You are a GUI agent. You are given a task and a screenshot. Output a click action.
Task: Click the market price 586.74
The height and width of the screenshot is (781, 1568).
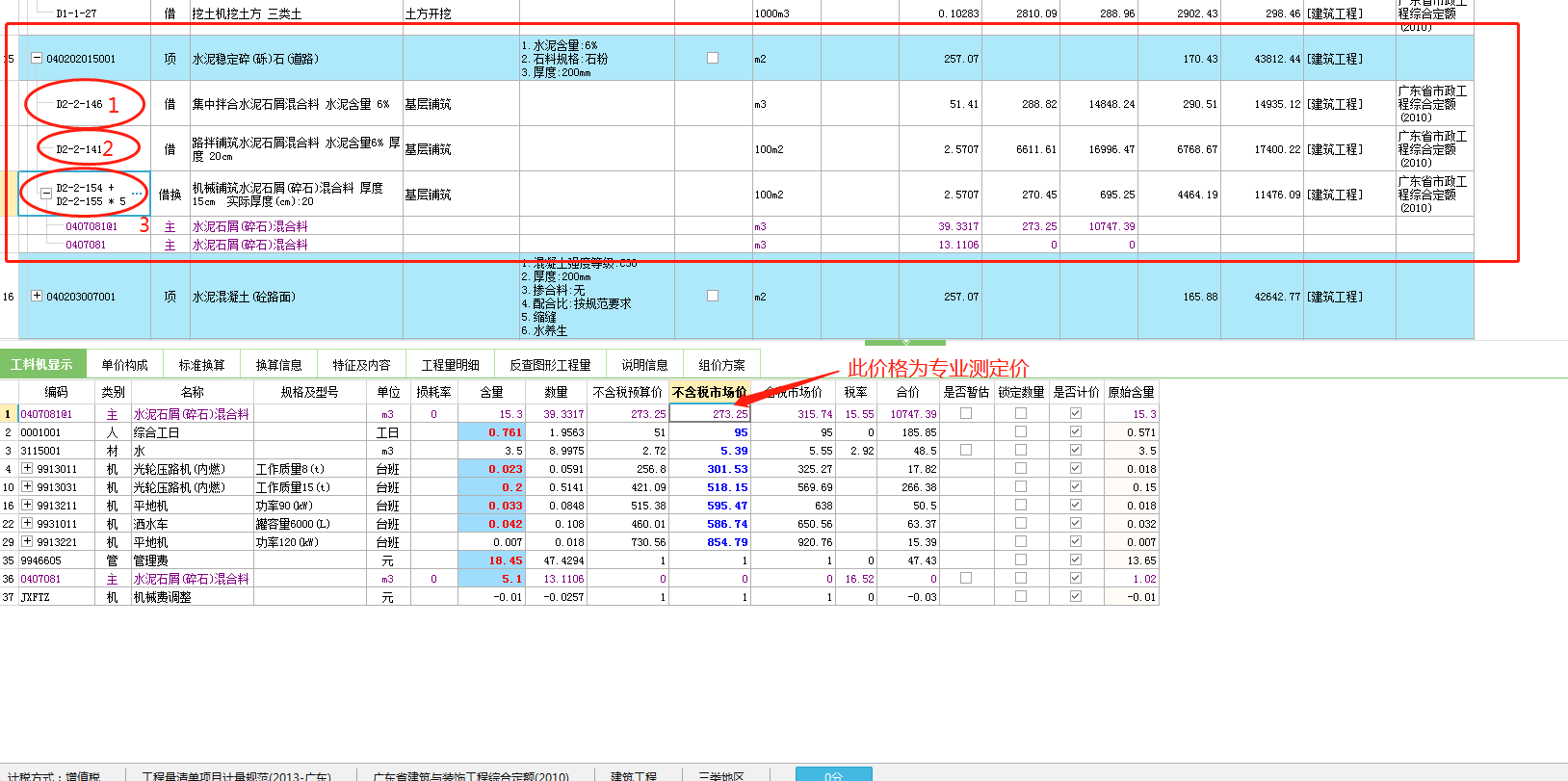click(x=727, y=524)
